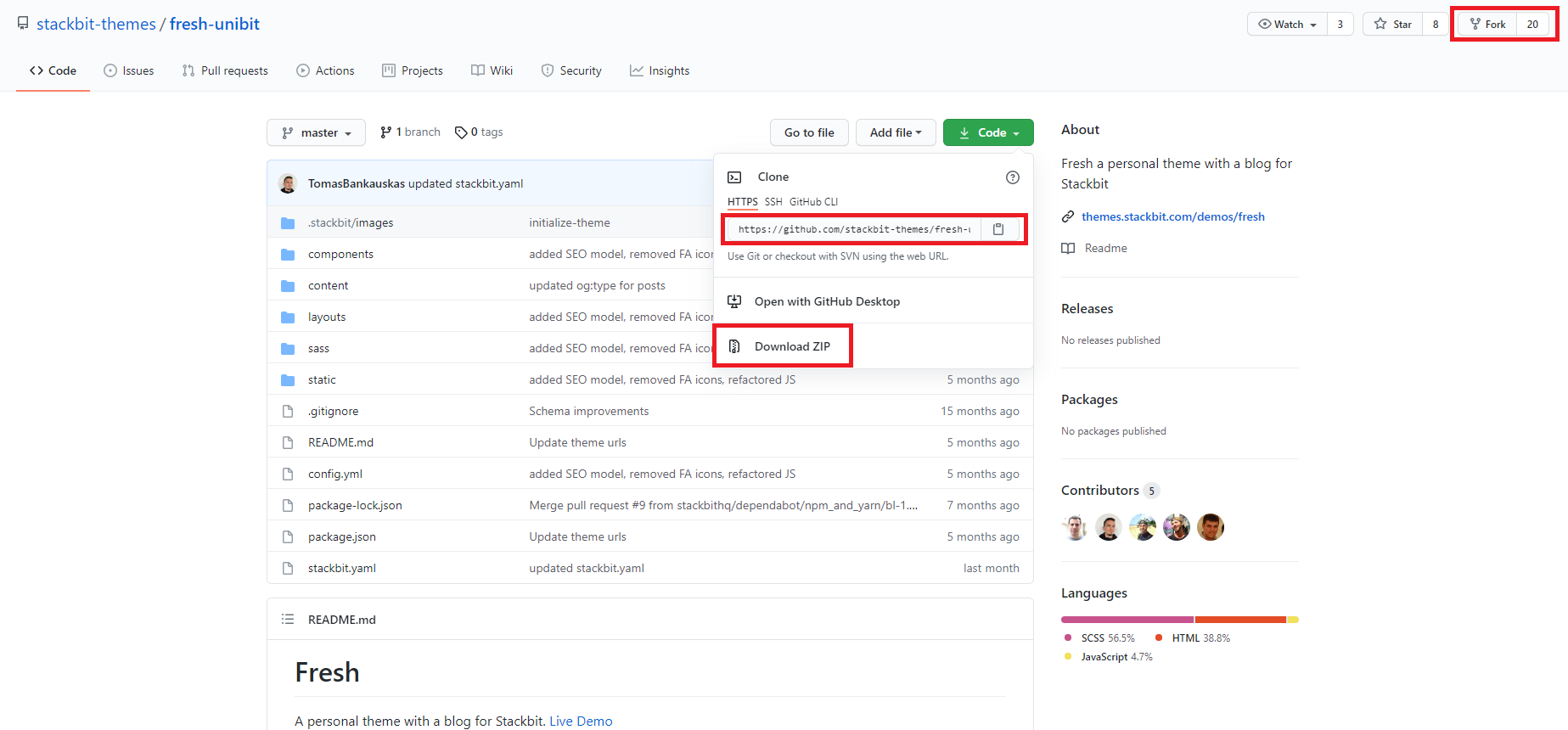Click TomasBankauskas commit author avatar
This screenshot has width=1568, height=730.
pyautogui.click(x=288, y=183)
